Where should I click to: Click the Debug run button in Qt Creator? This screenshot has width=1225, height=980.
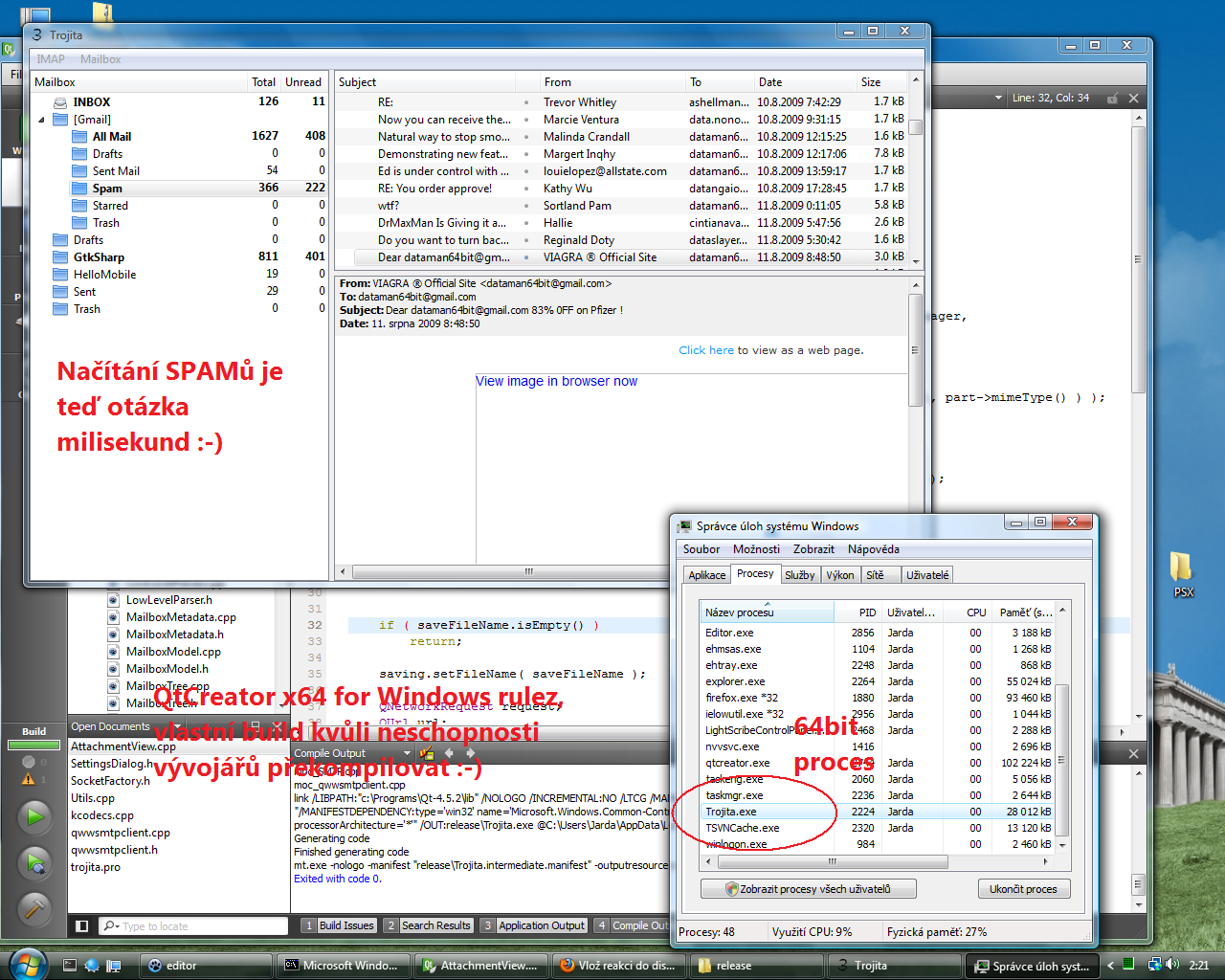click(34, 863)
